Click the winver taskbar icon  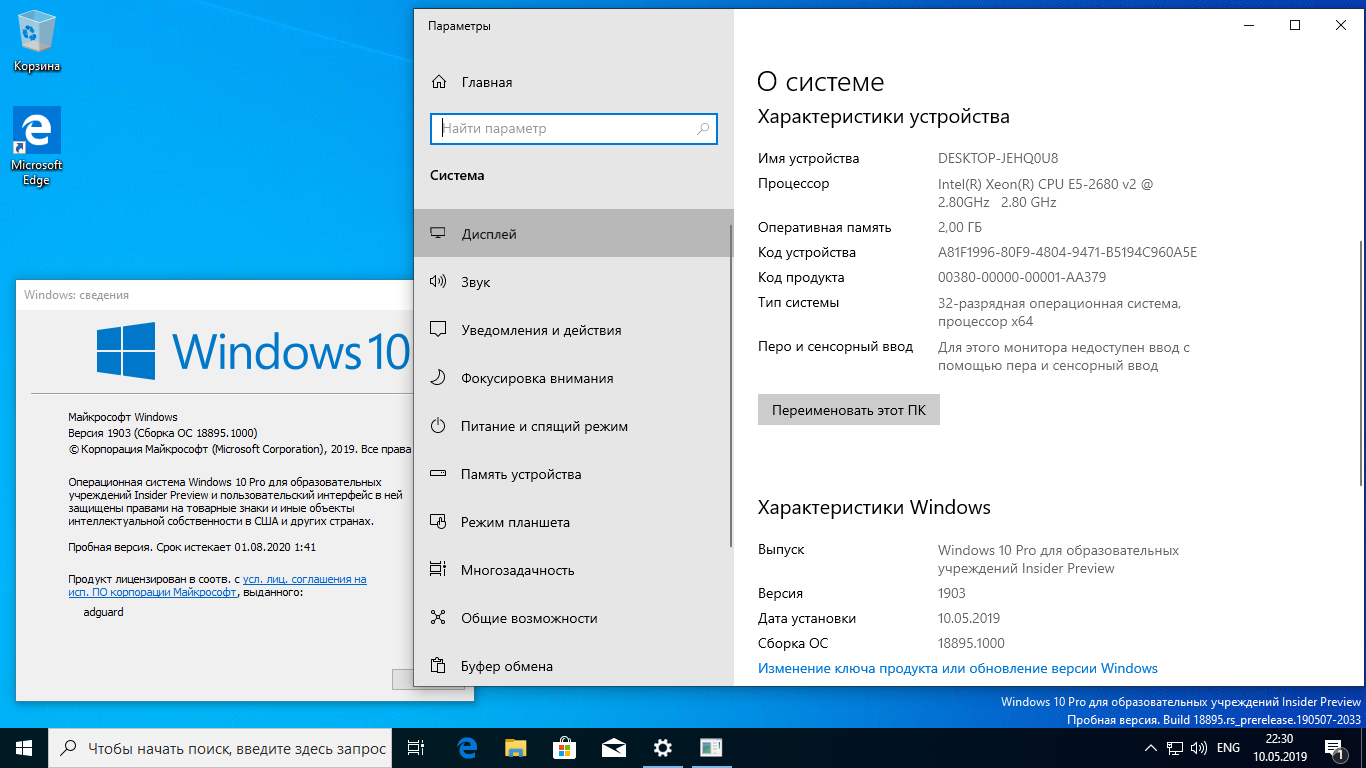pyautogui.click(x=711, y=747)
